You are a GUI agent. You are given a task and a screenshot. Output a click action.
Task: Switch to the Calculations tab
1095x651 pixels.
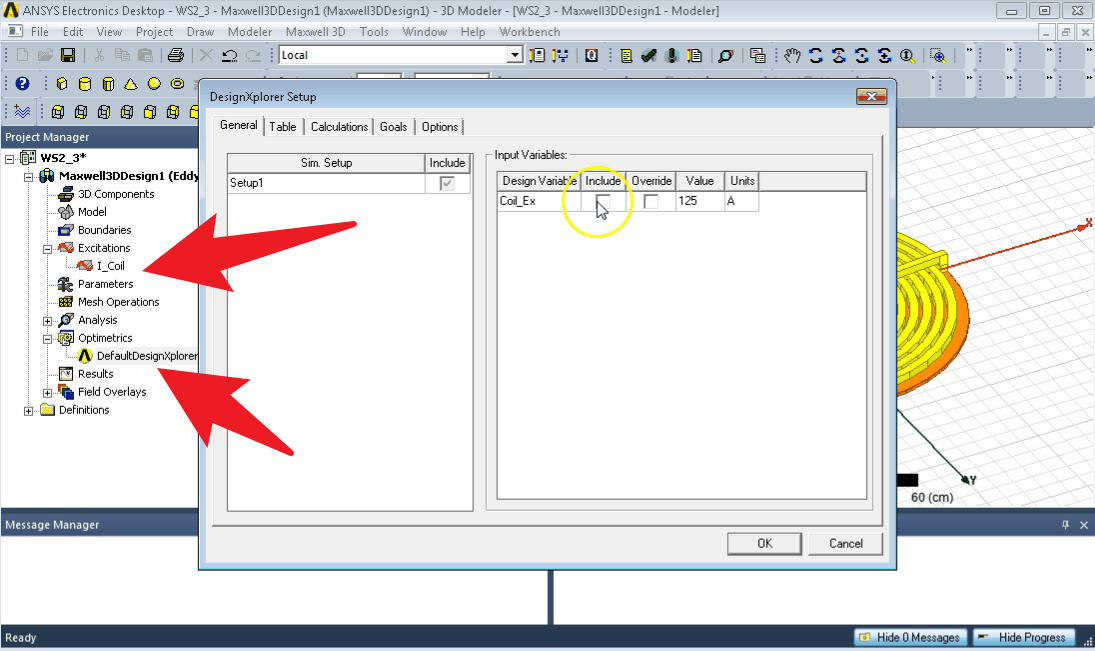click(x=339, y=126)
